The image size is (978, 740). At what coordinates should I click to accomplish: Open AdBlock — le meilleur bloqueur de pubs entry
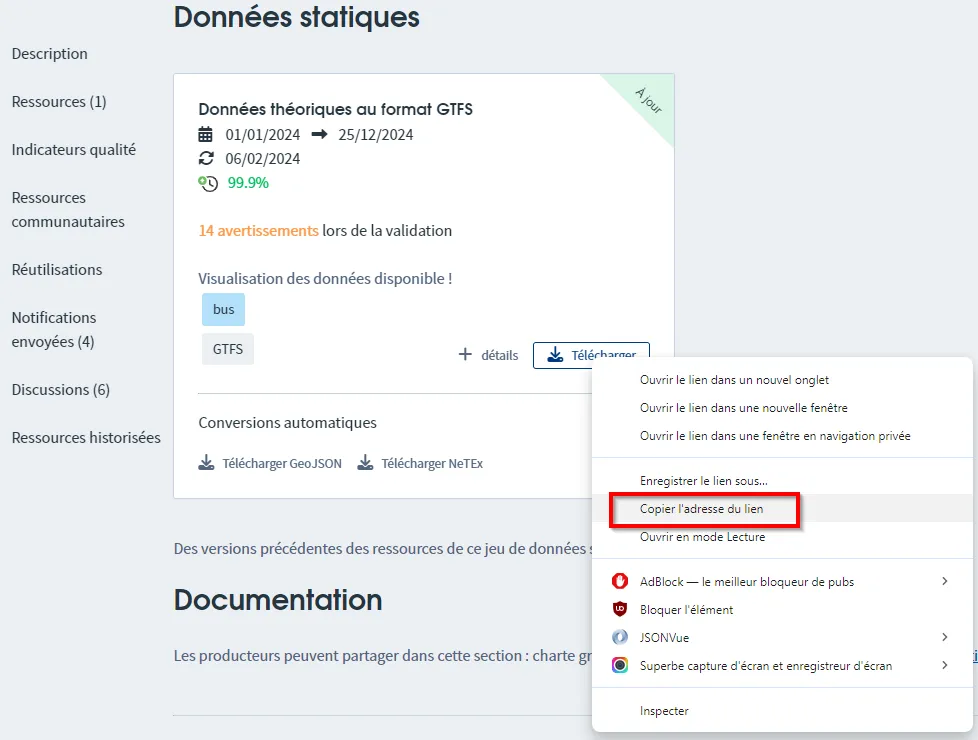[782, 582]
